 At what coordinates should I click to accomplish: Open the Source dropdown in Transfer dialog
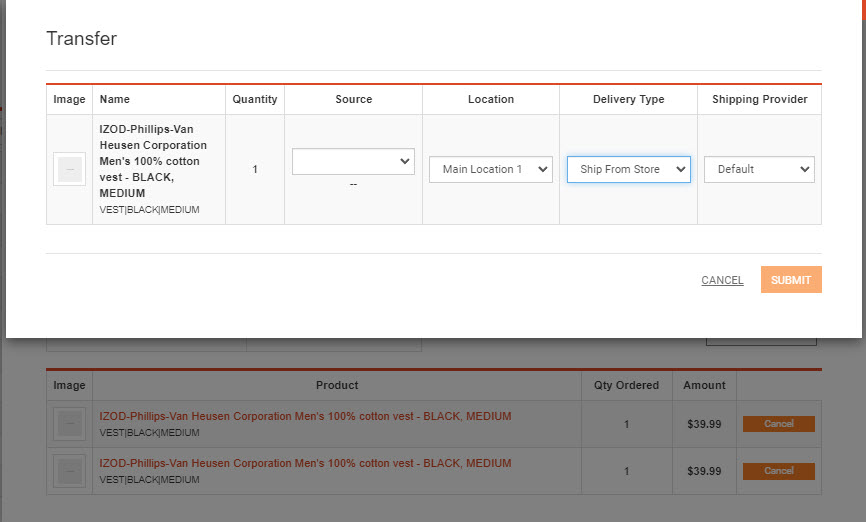point(353,161)
